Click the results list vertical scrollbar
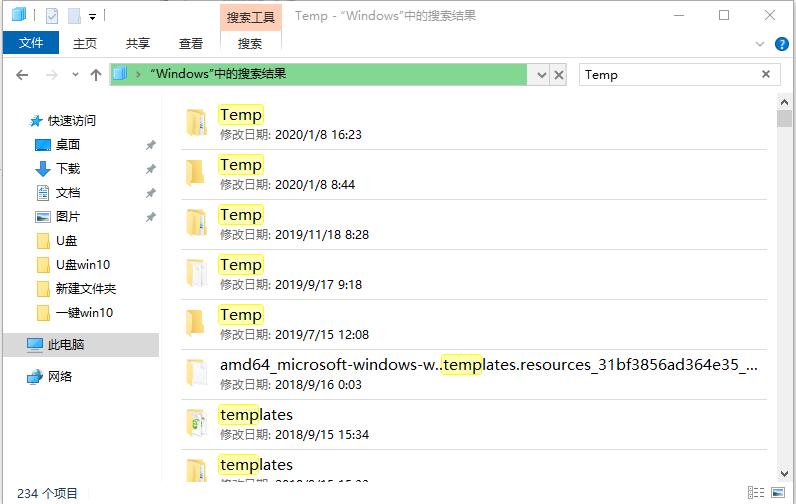Viewport: 796px width, 504px height. point(784,300)
